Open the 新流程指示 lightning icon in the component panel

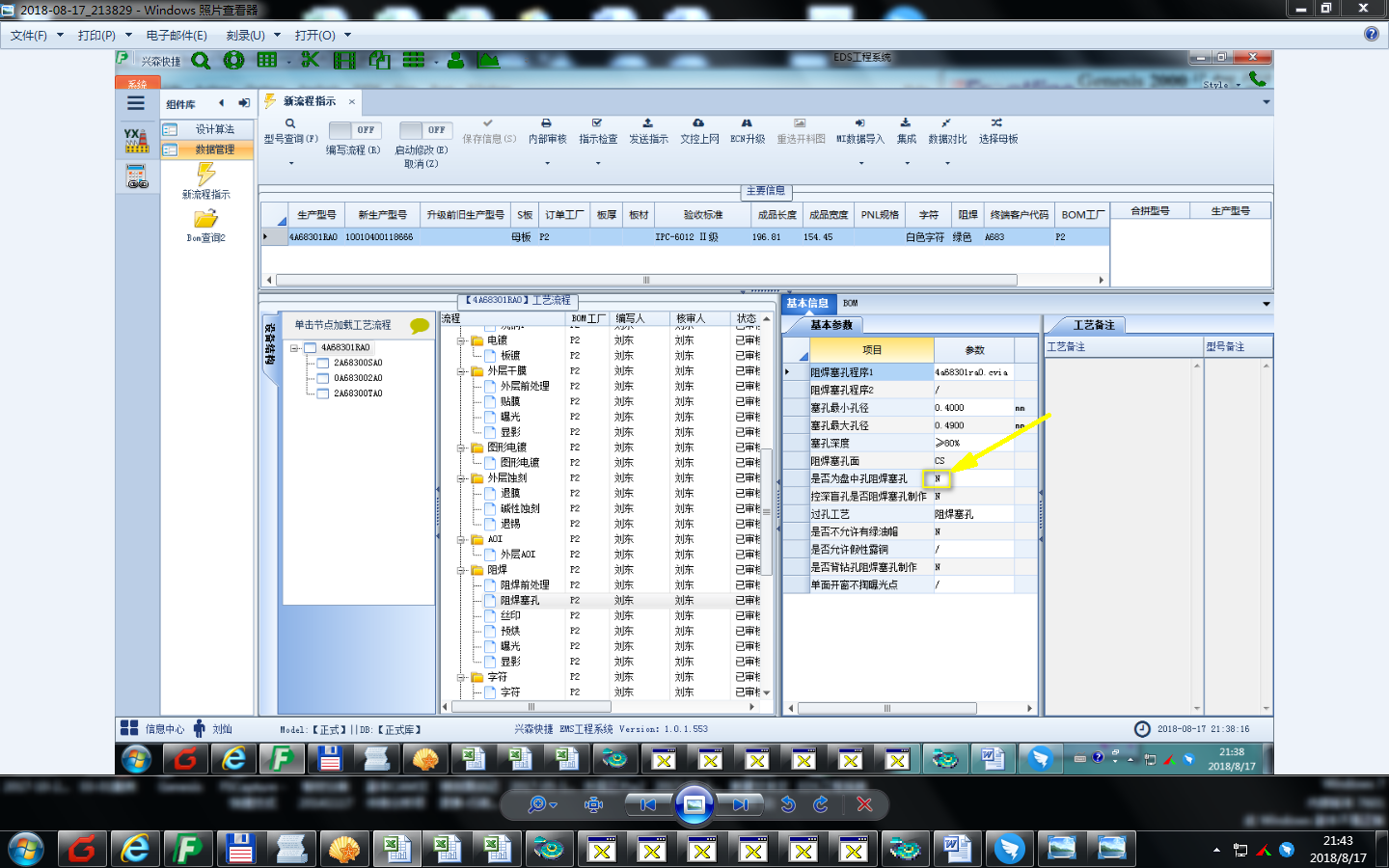tap(206, 174)
